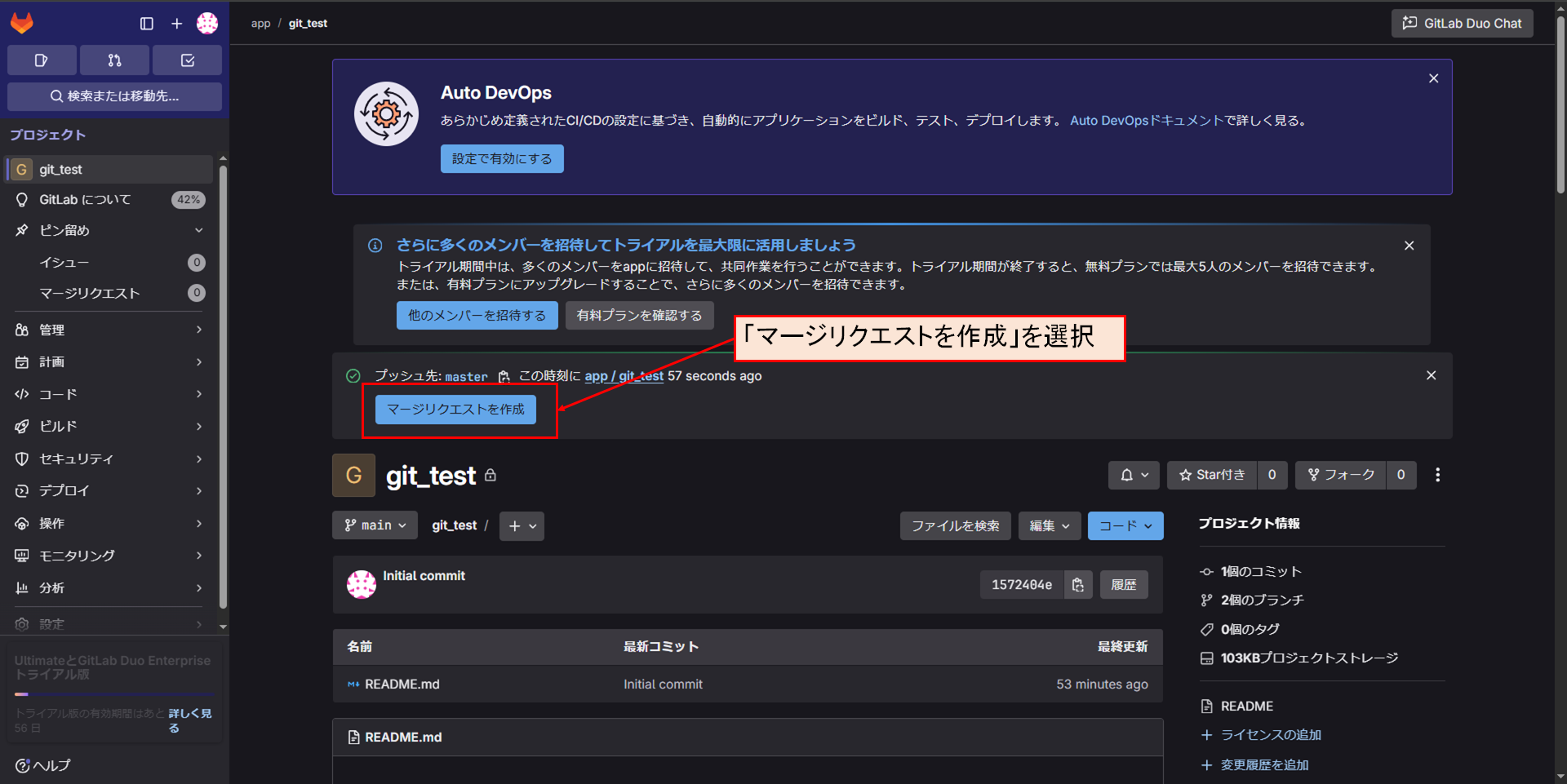Open ヘルプ at sidebar bottom

pyautogui.click(x=43, y=765)
